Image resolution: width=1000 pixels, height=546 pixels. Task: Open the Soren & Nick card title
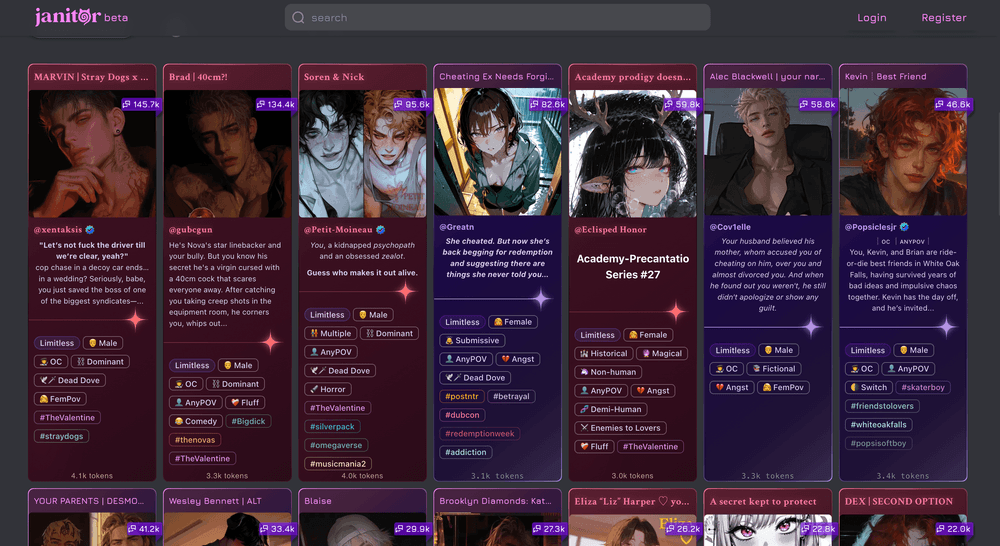(334, 77)
